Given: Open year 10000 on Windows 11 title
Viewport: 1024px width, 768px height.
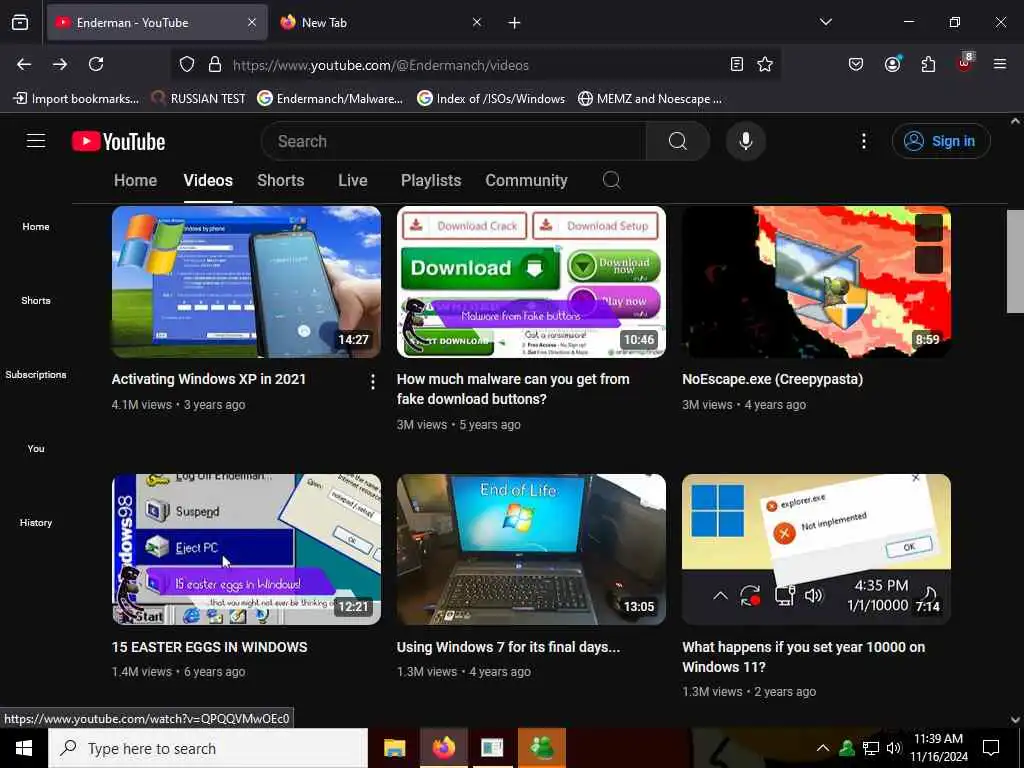Looking at the screenshot, I should point(803,657).
